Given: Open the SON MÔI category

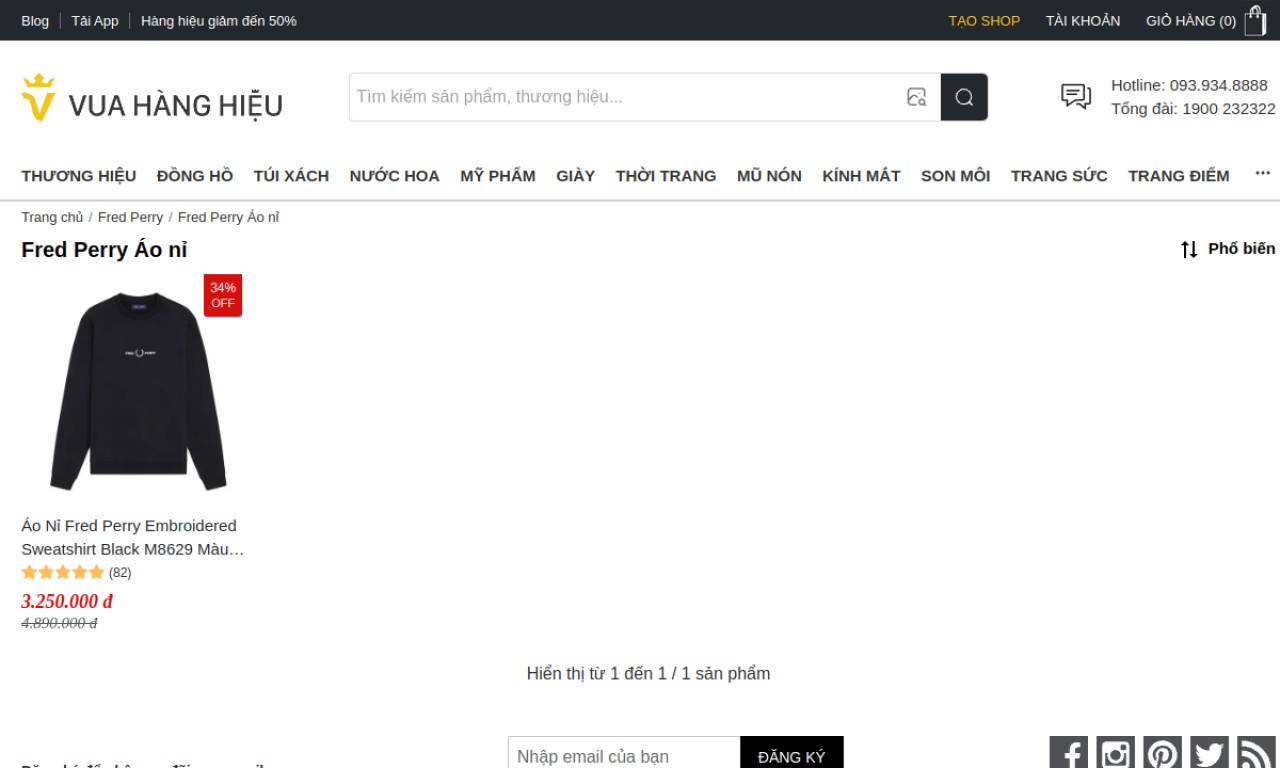Looking at the screenshot, I should 956,176.
